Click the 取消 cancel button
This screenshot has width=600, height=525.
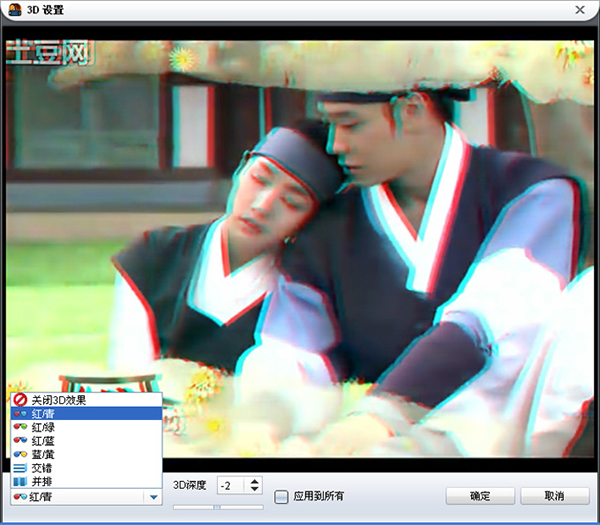coord(554,496)
